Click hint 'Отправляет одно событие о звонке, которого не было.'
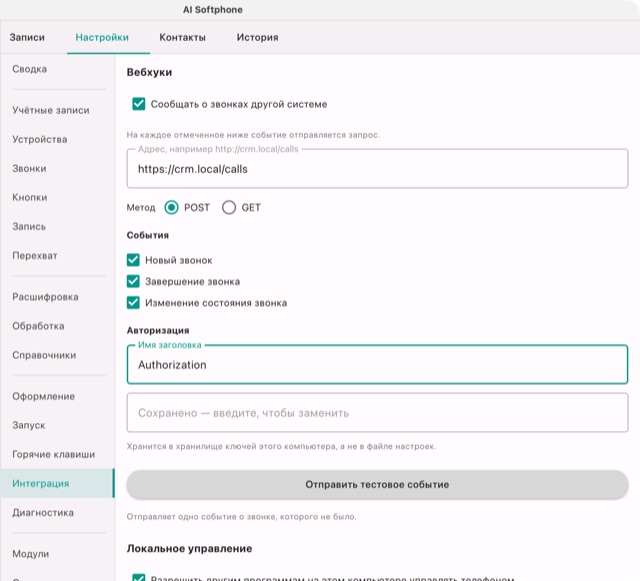Screen dimensions: 640x581 click(241, 516)
